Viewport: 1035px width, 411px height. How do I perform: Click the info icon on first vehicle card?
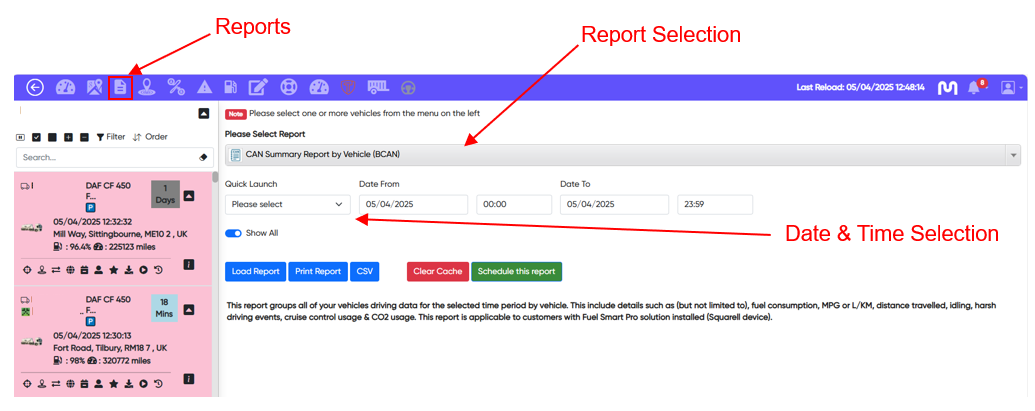188,265
